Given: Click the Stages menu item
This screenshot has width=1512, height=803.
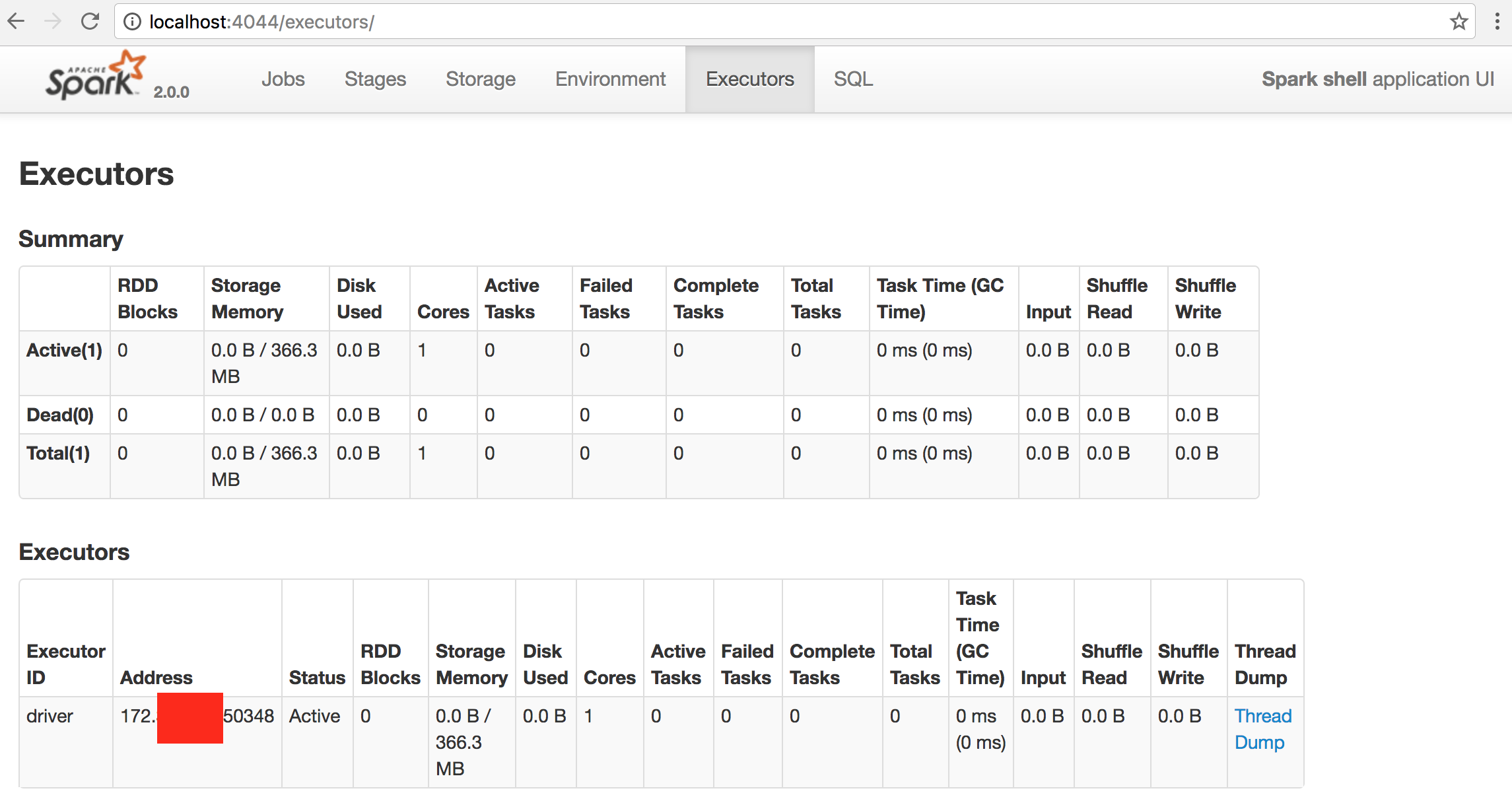Looking at the screenshot, I should click(376, 78).
